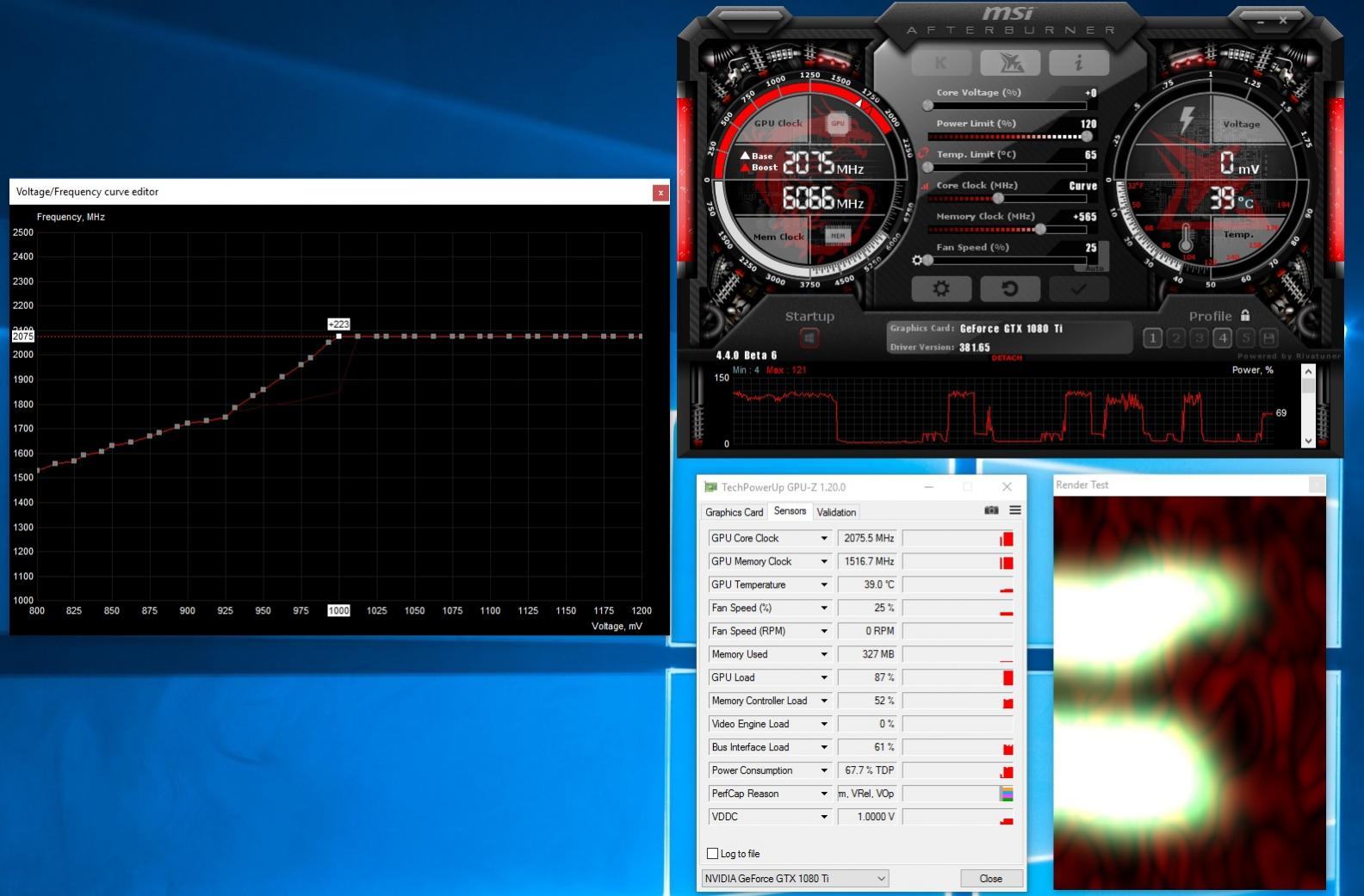Select Afterburner profile slot 2
Screen dimensions: 1364x896
click(1176, 338)
